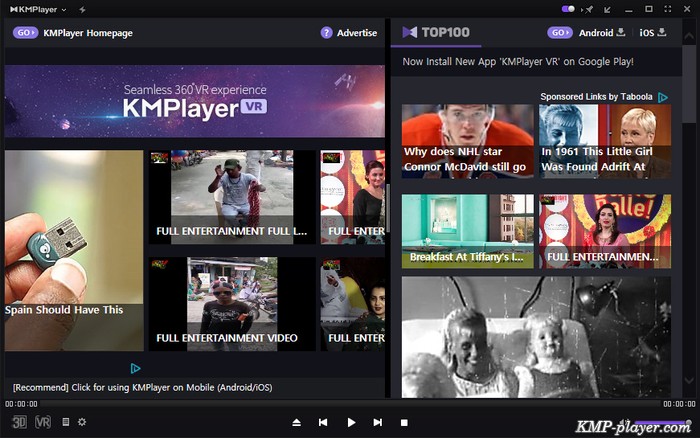Image resolution: width=700 pixels, height=438 pixels.
Task: Open the KMPlayer VR banner
Action: point(195,101)
